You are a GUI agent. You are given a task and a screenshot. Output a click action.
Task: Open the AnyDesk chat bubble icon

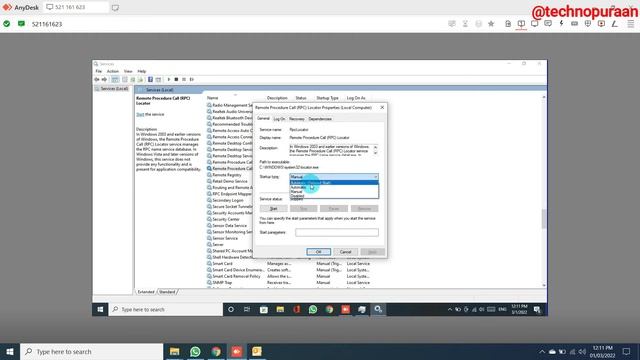[548, 24]
